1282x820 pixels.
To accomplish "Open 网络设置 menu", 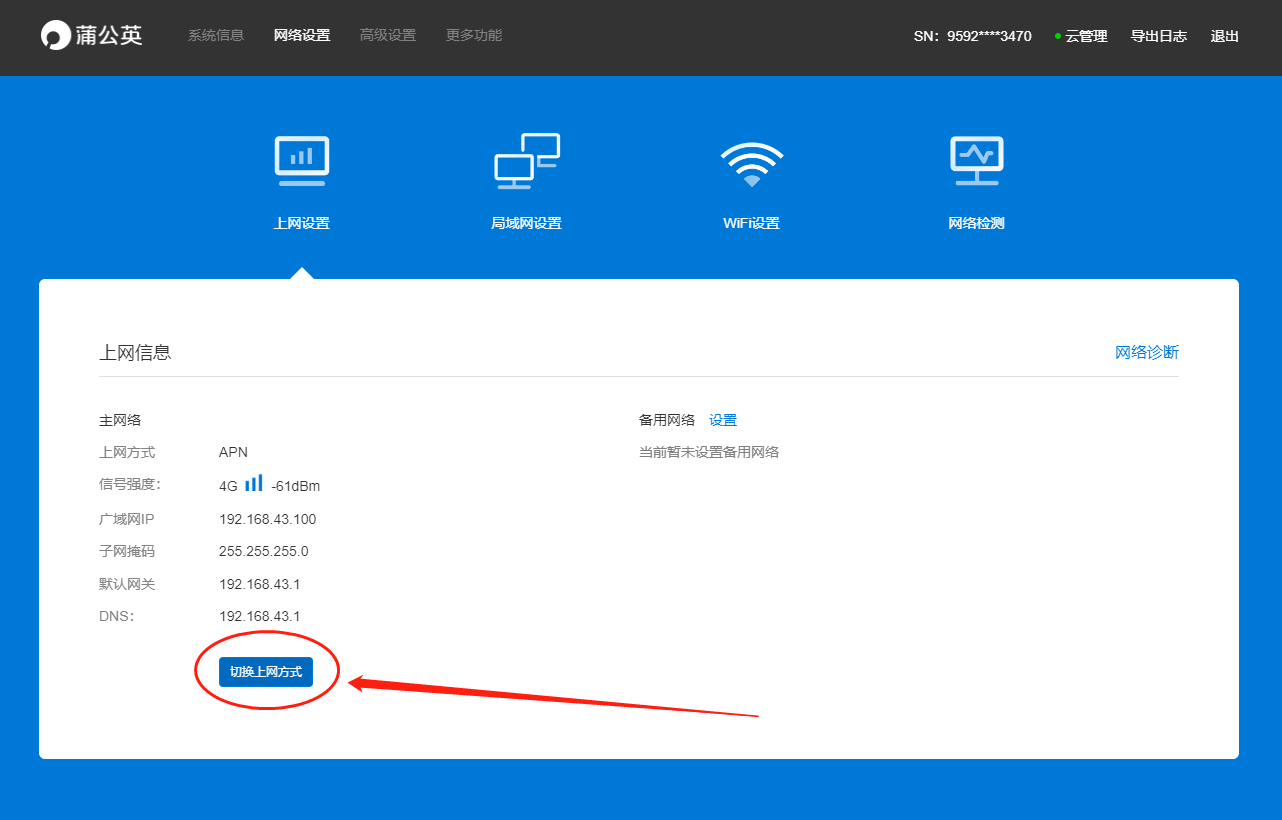I will click(x=302, y=35).
